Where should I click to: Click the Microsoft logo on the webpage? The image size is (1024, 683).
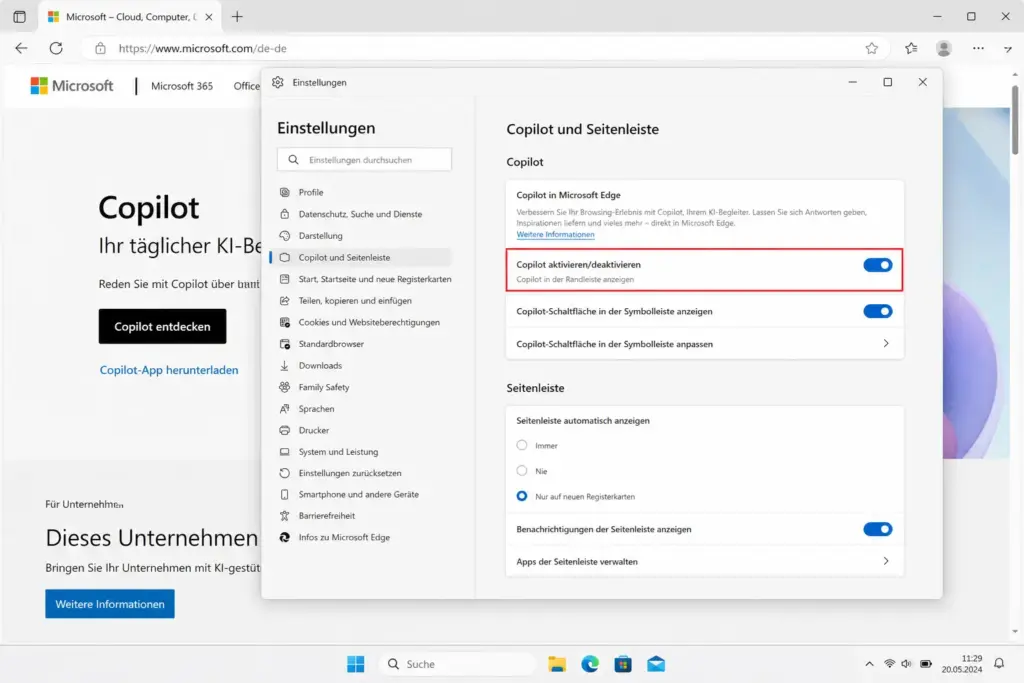72,86
